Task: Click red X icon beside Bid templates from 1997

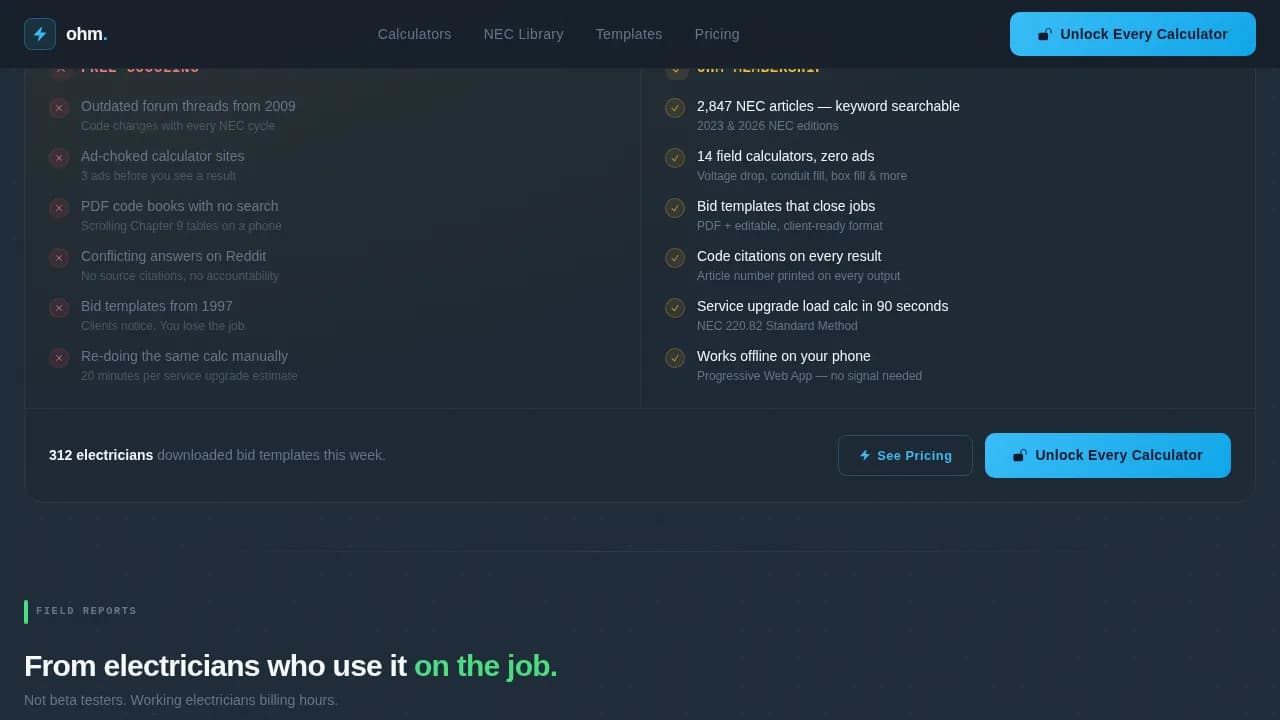Action: pyautogui.click(x=59, y=308)
